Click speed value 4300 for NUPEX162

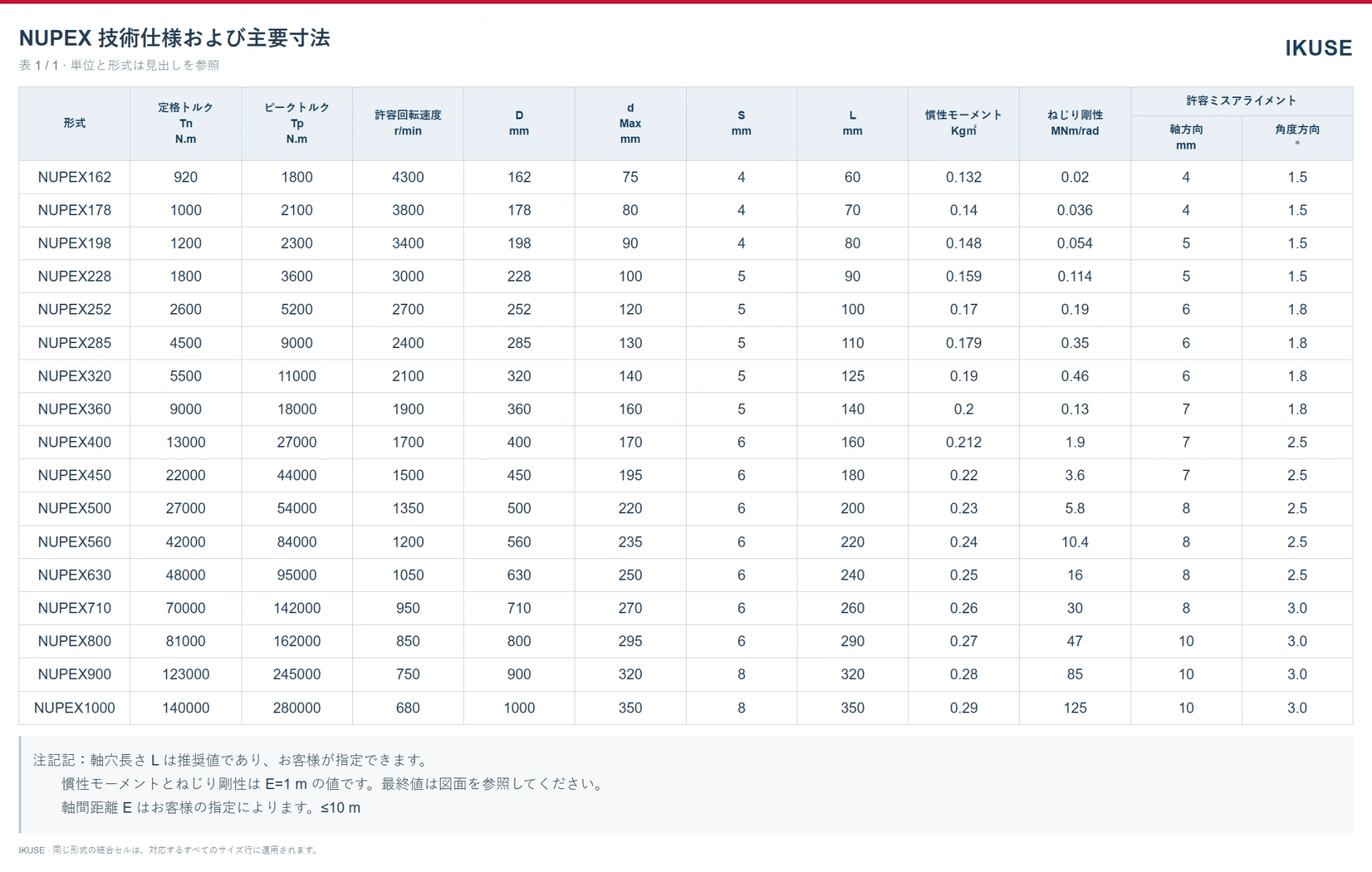pos(408,177)
